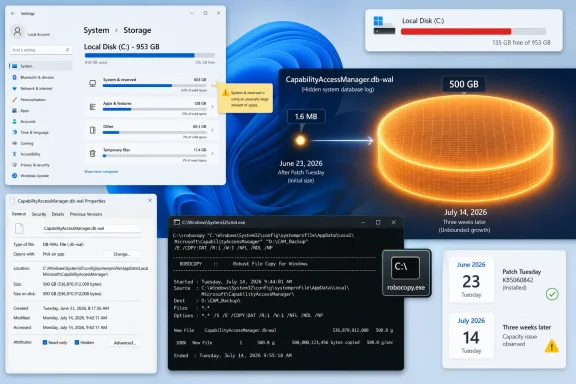Image resolution: width=576 pixels, height=384 pixels.
Task: Switch to the General tab in Properties
Action: tap(19, 214)
